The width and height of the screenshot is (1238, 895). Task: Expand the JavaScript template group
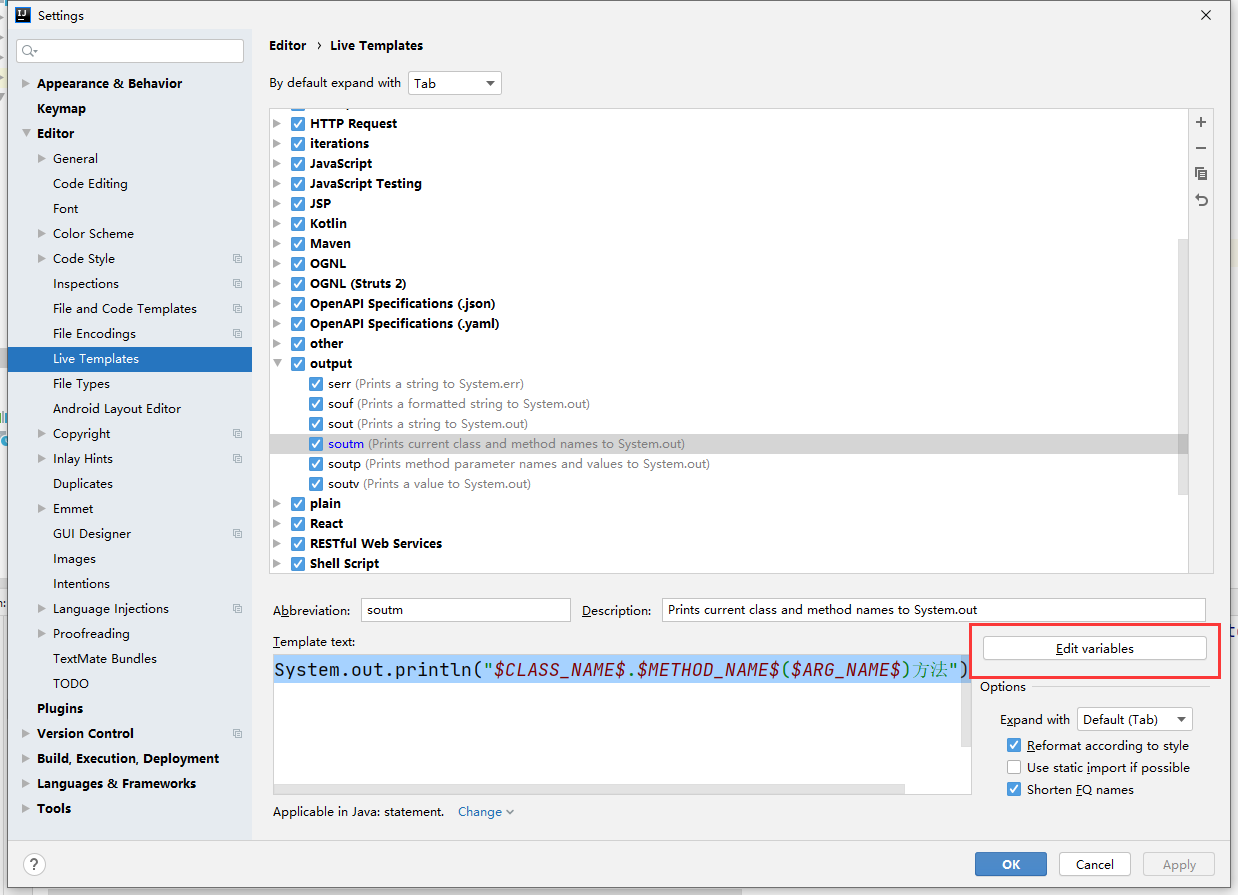277,164
